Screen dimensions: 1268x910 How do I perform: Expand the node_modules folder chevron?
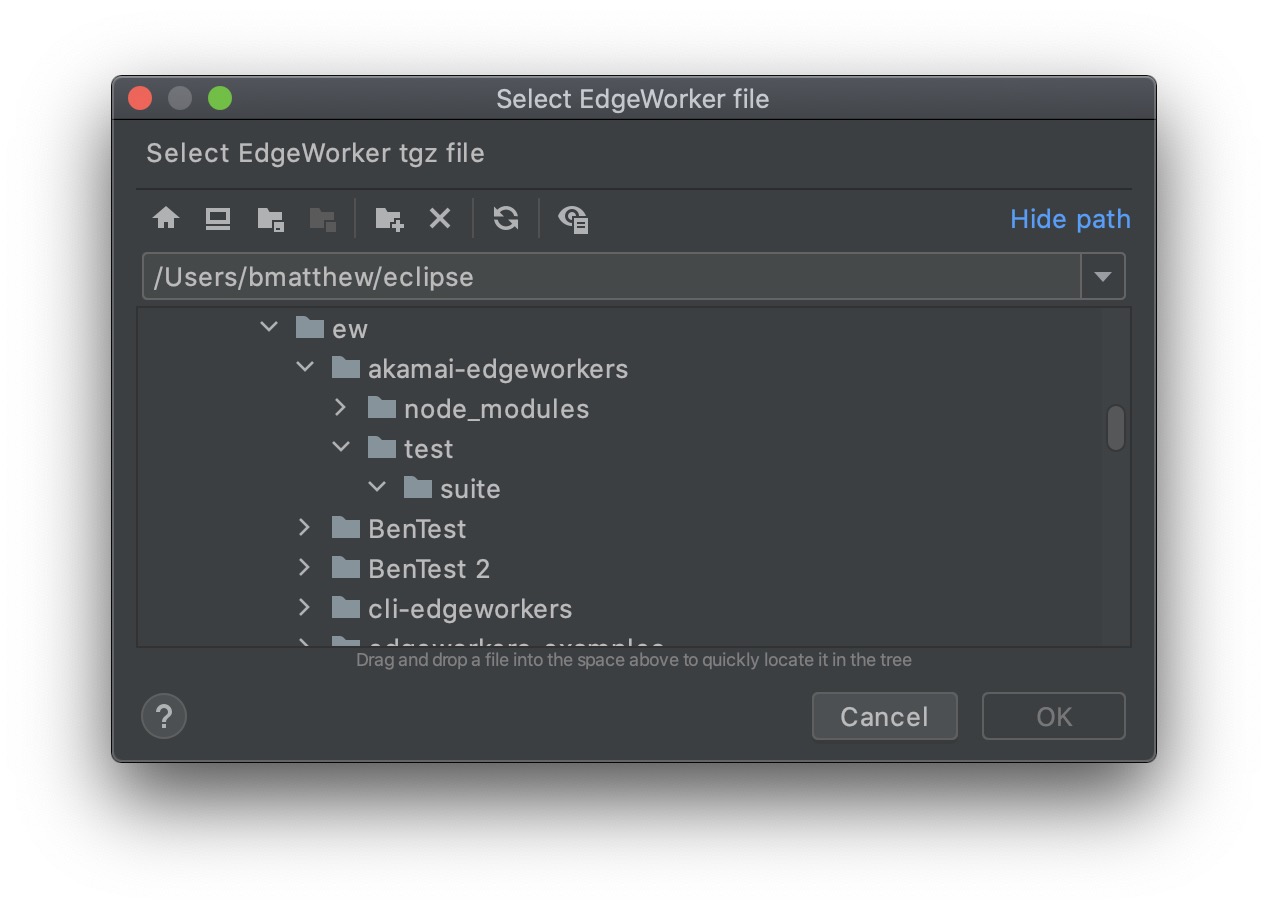(x=341, y=408)
